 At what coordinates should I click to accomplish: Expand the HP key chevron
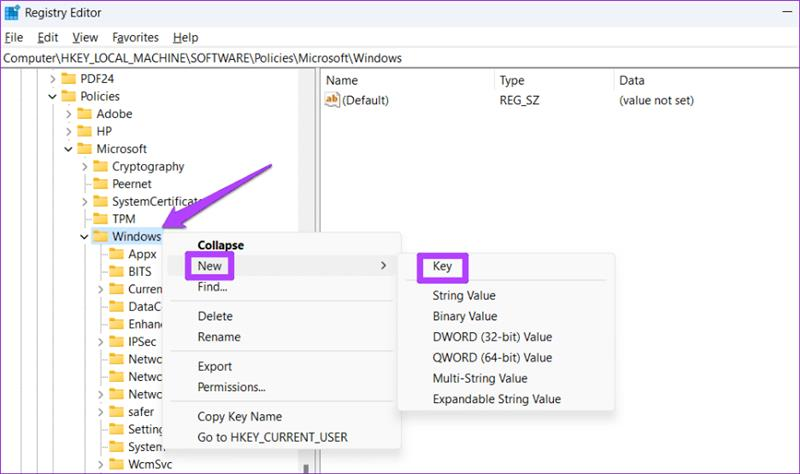pos(68,132)
